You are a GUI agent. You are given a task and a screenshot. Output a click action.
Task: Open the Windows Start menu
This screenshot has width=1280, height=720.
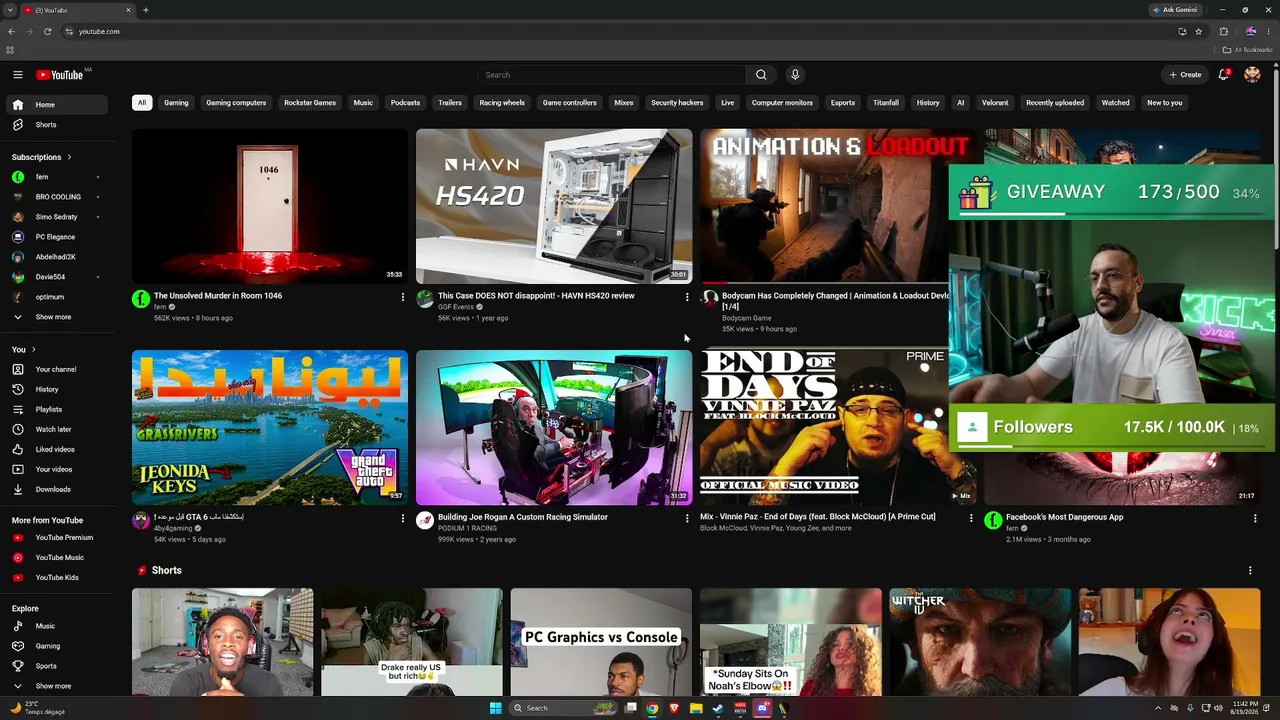coord(495,708)
